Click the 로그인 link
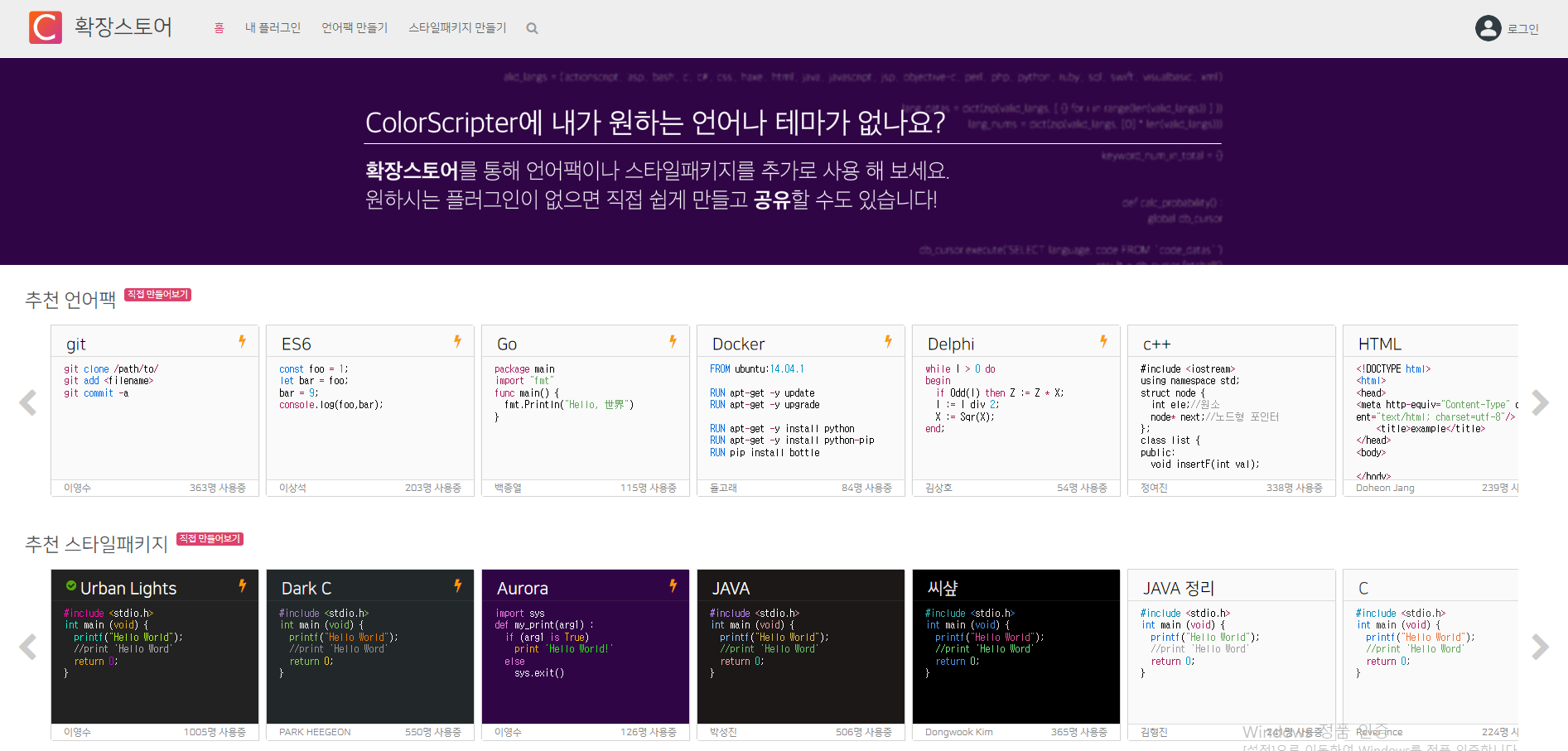The height and width of the screenshot is (751, 1568). (1522, 29)
